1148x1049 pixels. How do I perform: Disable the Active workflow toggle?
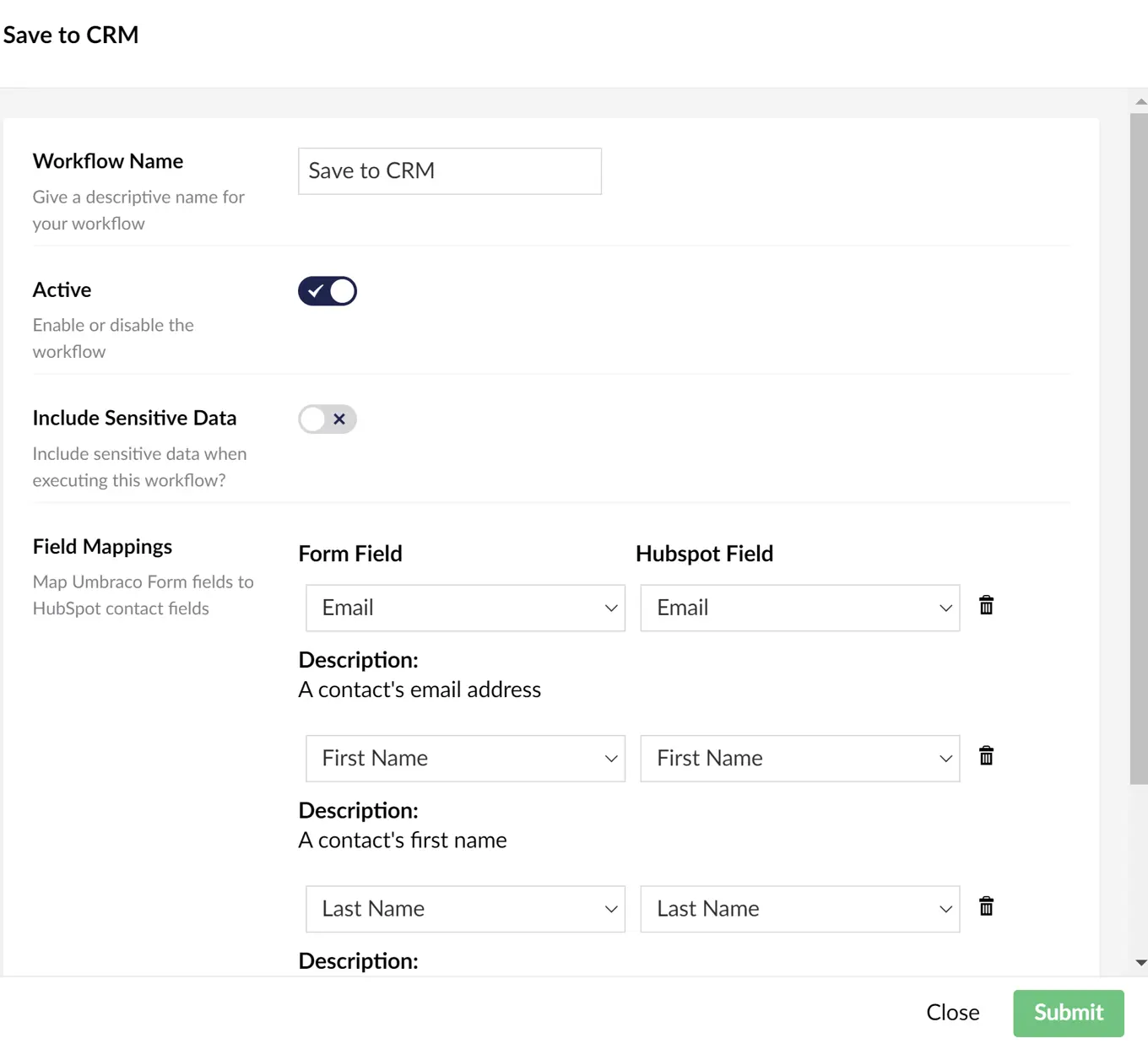pos(328,291)
